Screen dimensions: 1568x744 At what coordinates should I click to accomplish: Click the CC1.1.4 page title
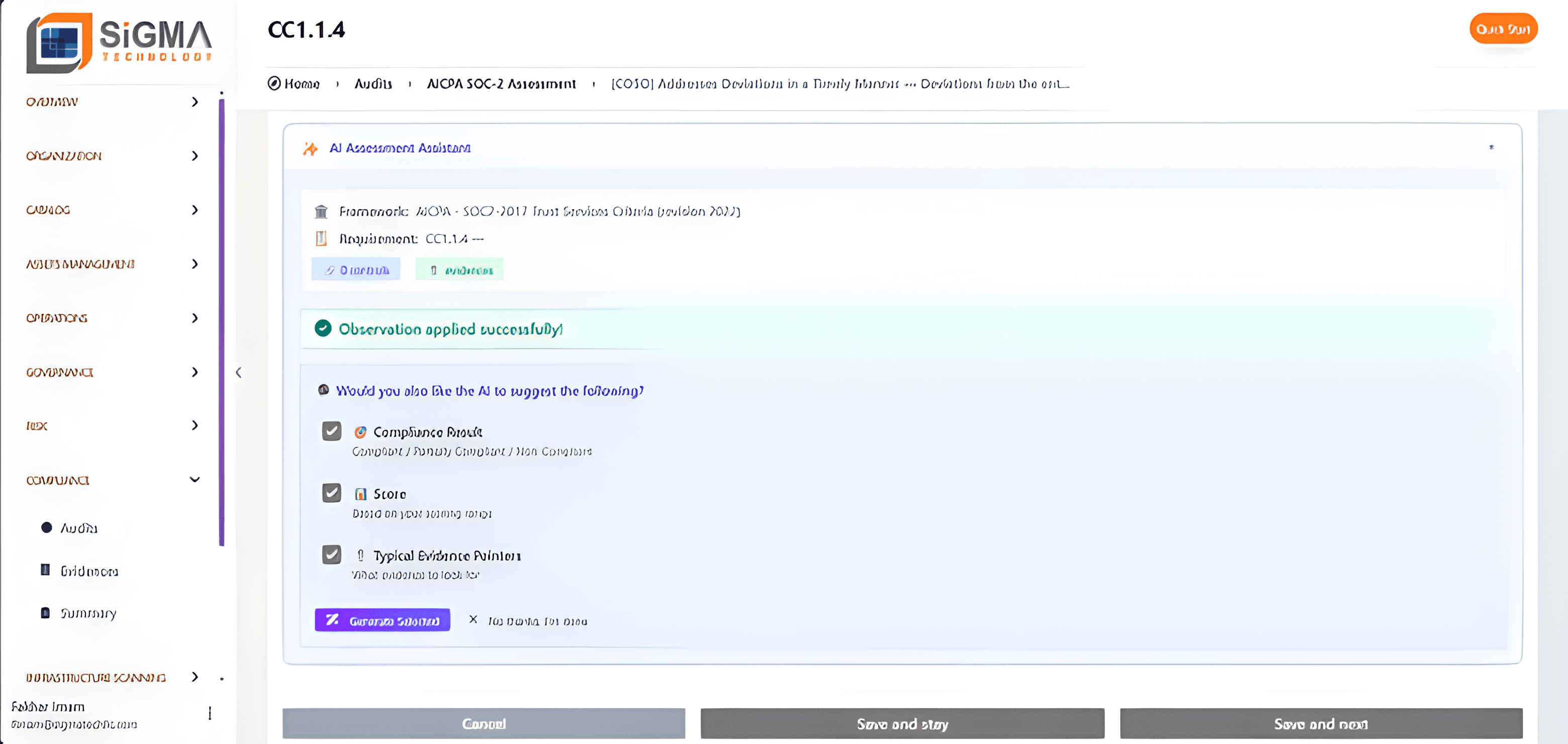(306, 30)
